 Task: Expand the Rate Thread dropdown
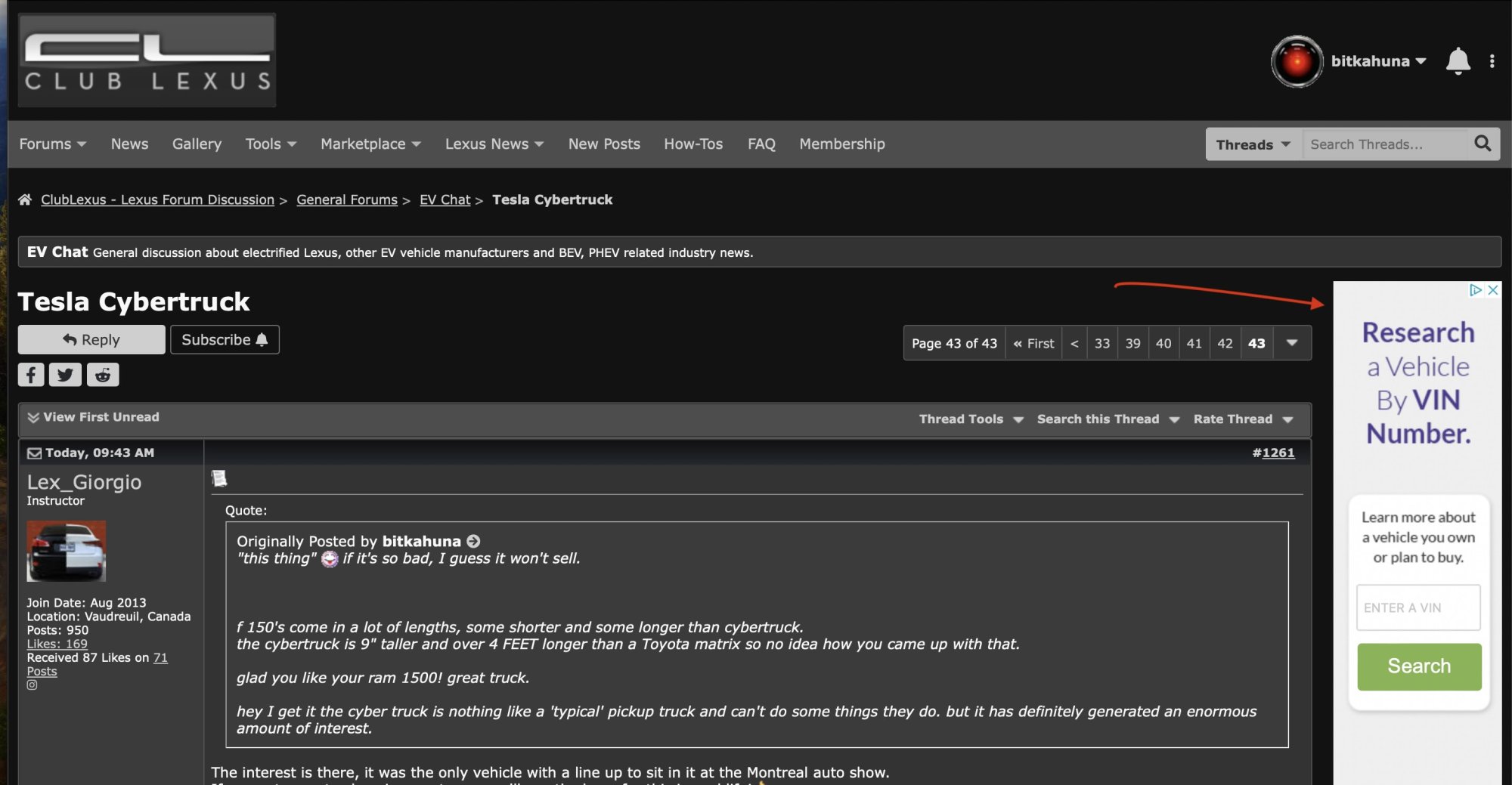[1243, 419]
